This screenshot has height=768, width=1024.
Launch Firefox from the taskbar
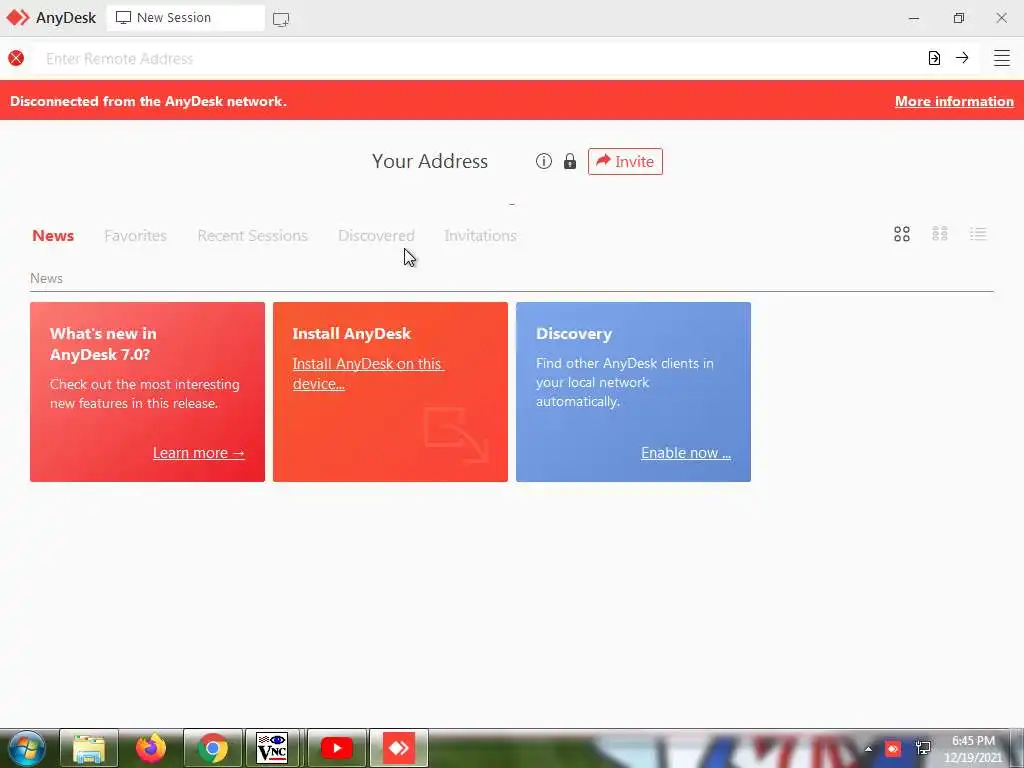point(151,748)
